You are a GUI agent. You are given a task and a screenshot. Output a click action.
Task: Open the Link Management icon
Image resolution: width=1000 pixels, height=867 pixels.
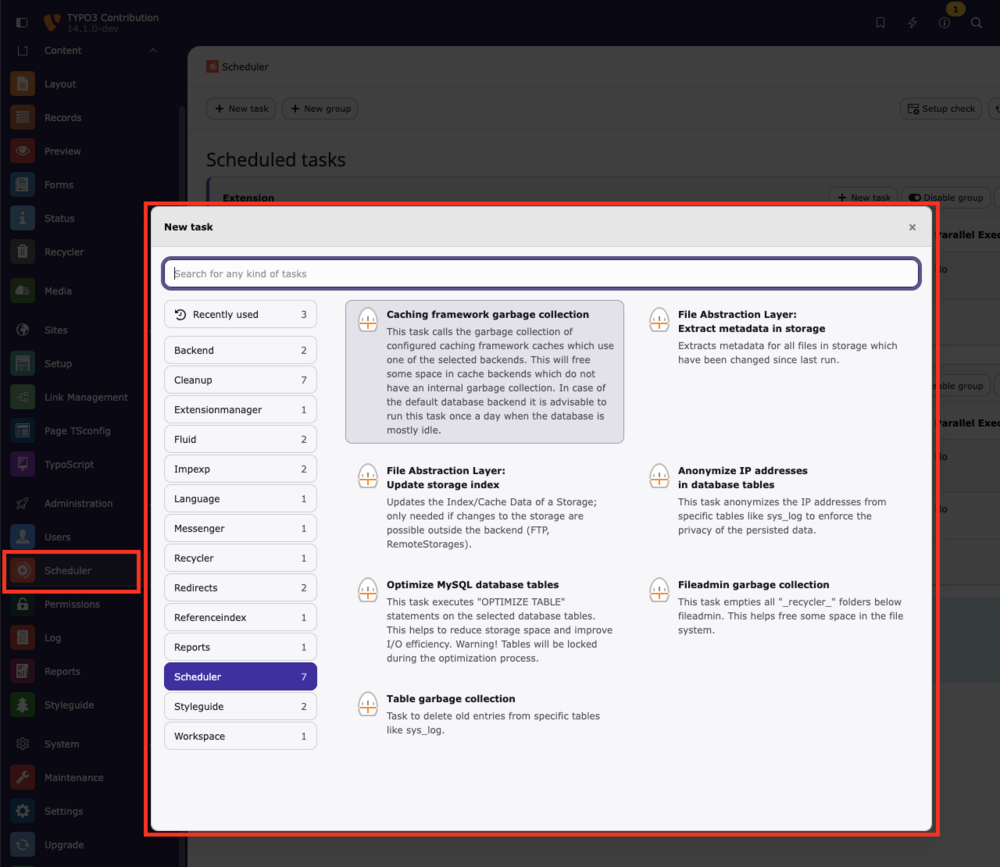tap(22, 397)
